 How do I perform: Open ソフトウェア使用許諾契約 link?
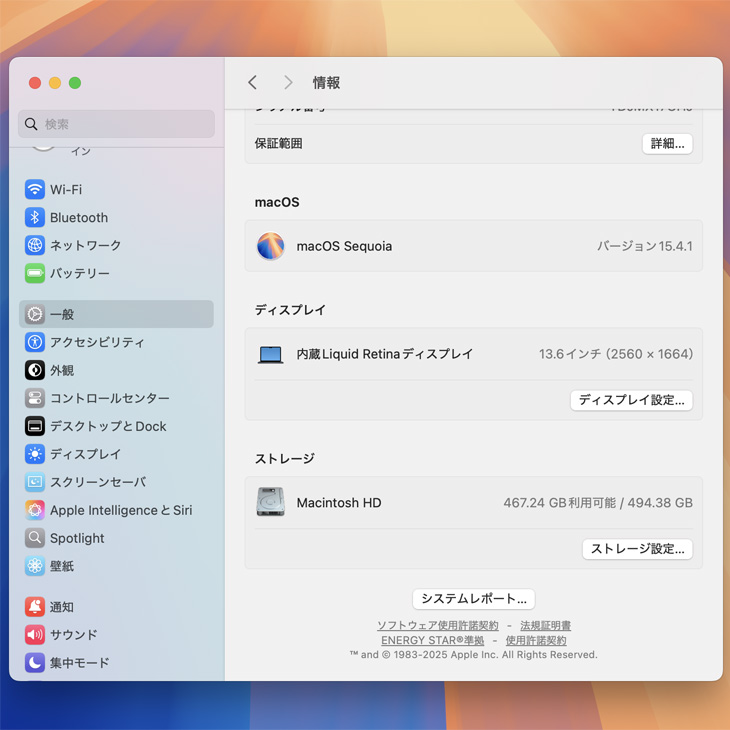coord(437,625)
